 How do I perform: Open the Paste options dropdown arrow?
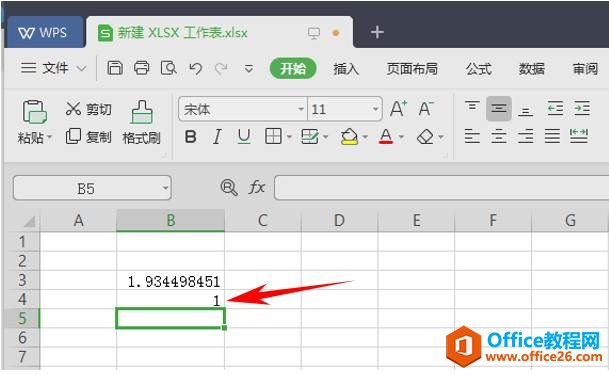click(49, 137)
